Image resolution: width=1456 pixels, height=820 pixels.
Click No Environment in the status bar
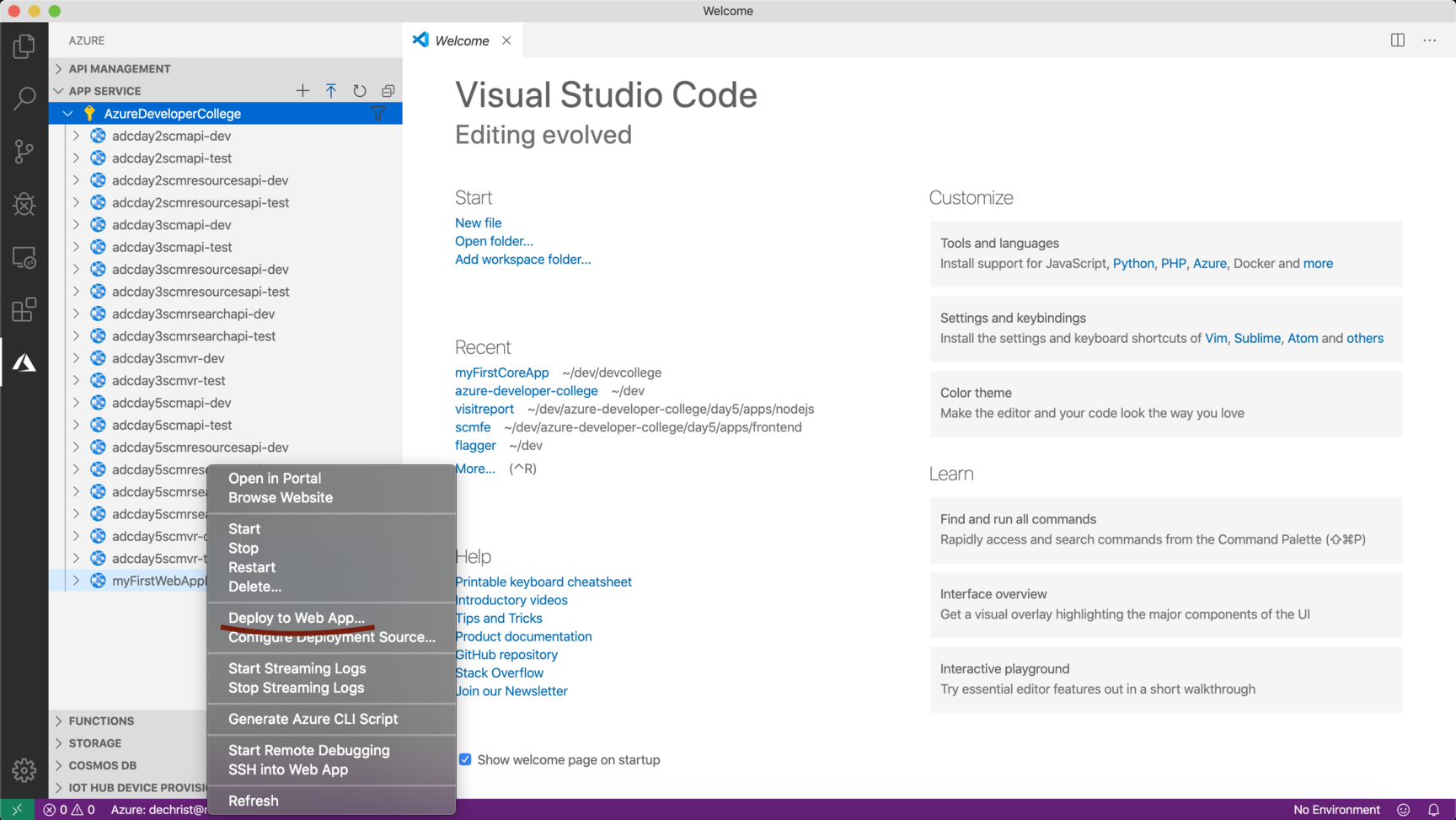(1336, 809)
